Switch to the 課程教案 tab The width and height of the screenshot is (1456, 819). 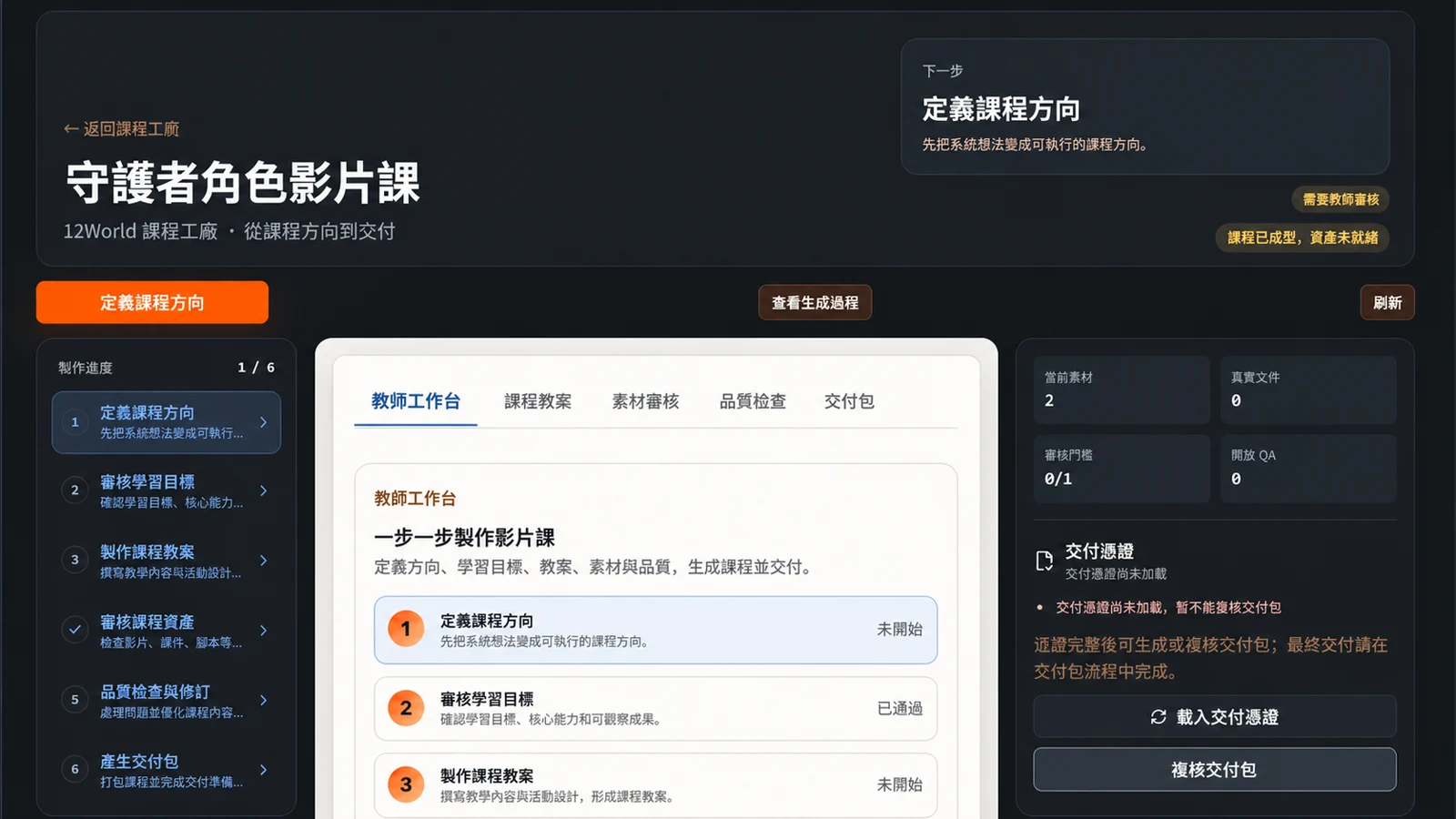pyautogui.click(x=538, y=401)
